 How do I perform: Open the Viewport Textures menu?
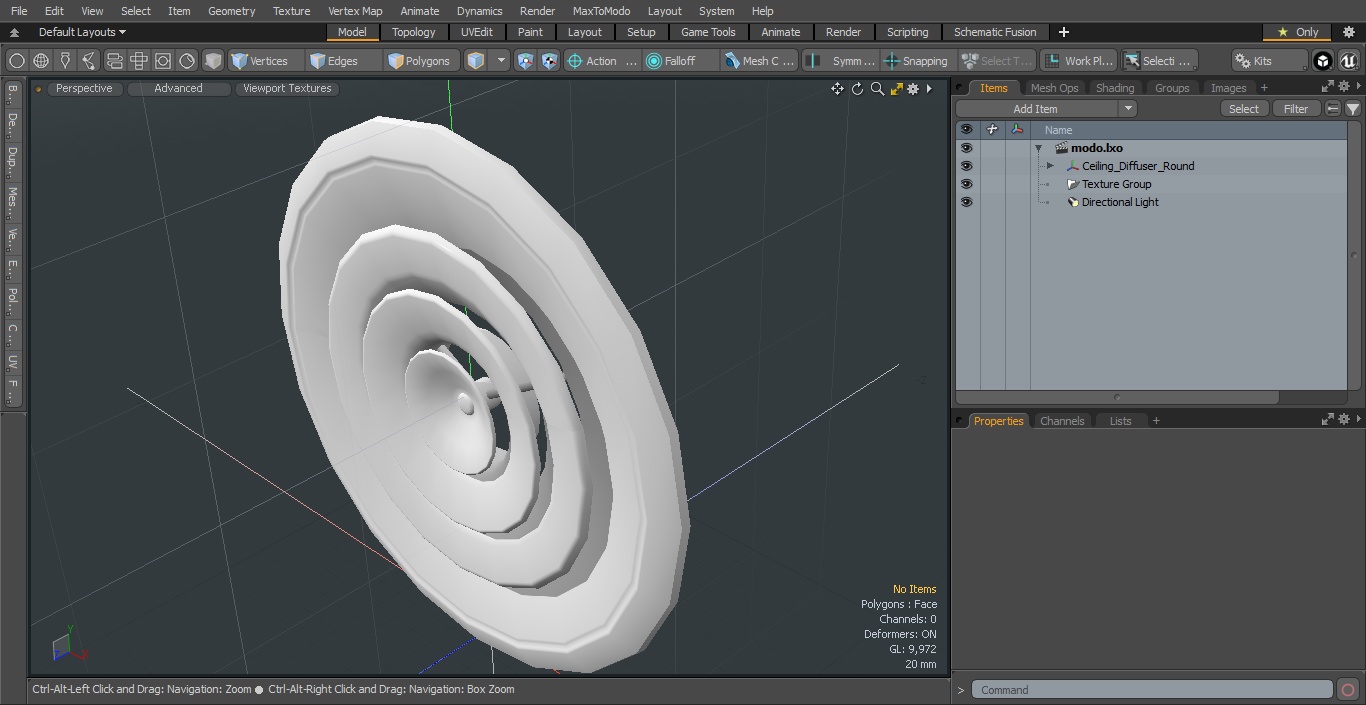pos(287,88)
